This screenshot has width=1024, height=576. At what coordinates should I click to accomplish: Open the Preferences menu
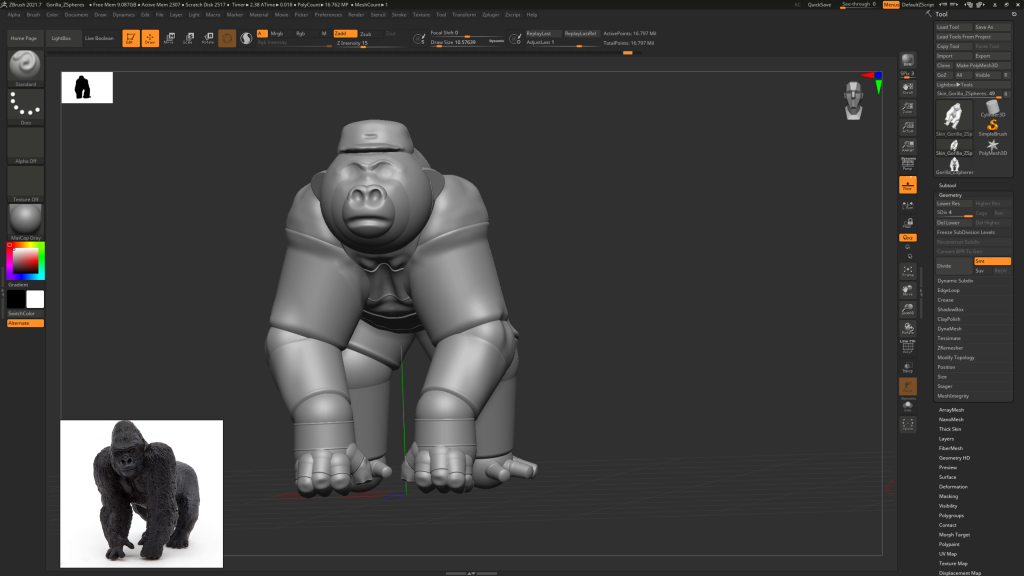click(328, 15)
